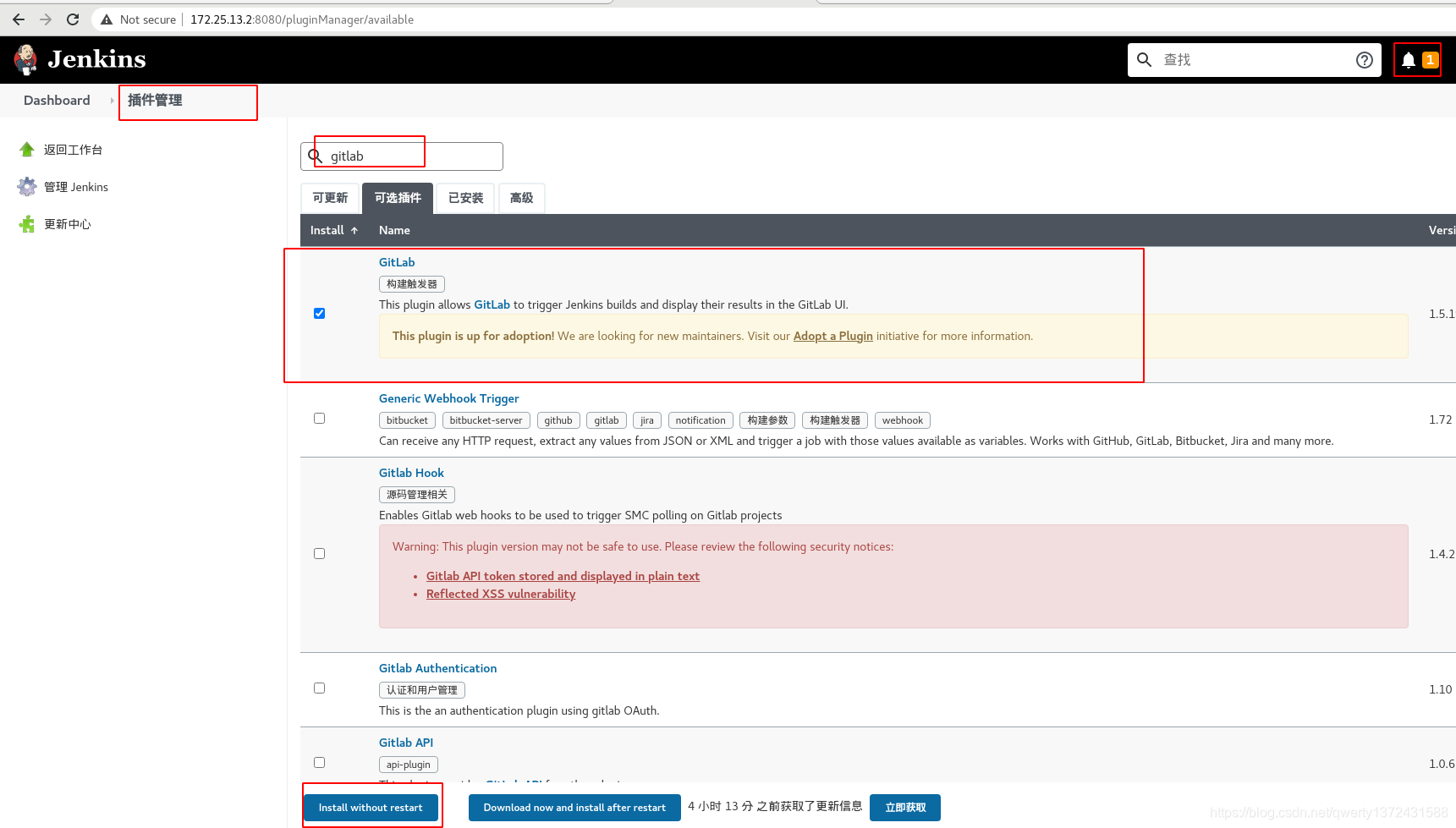This screenshot has width=1456, height=828.
Task: Click the 立即获取 button
Action: [905, 808]
